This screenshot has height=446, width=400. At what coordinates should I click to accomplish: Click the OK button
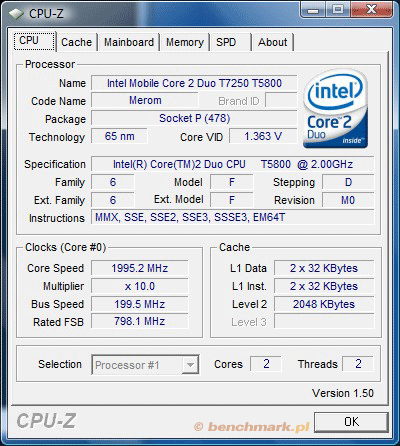[351, 422]
